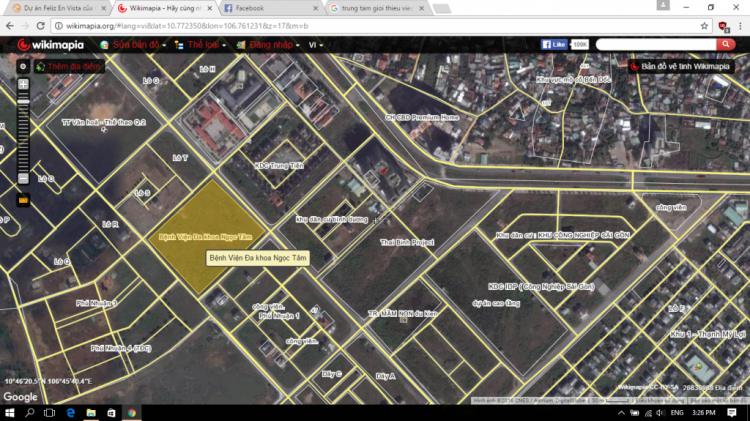Open the Chrome three-dot menu

[x=740, y=26]
